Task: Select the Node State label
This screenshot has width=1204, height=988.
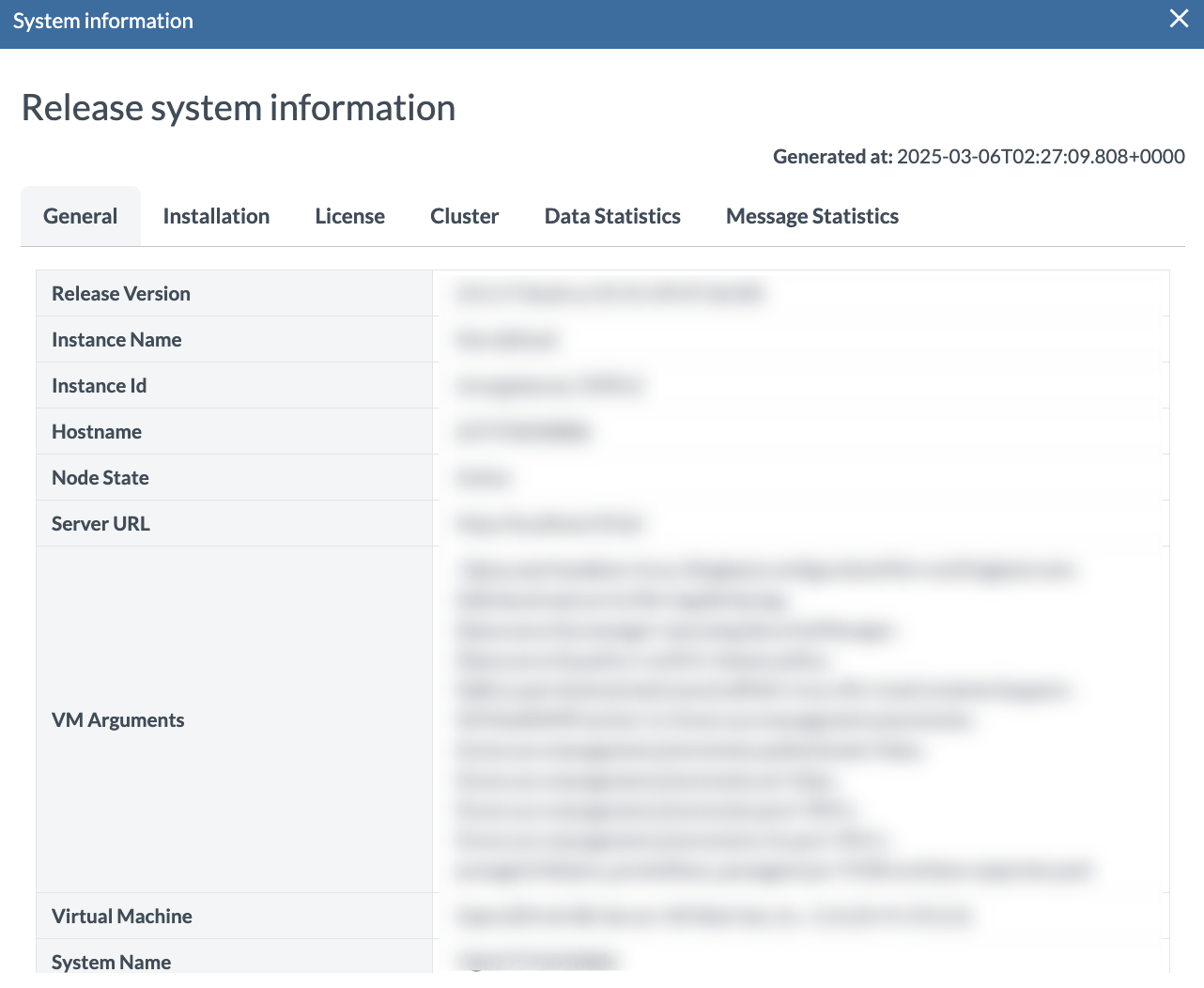Action: pyautogui.click(x=100, y=478)
